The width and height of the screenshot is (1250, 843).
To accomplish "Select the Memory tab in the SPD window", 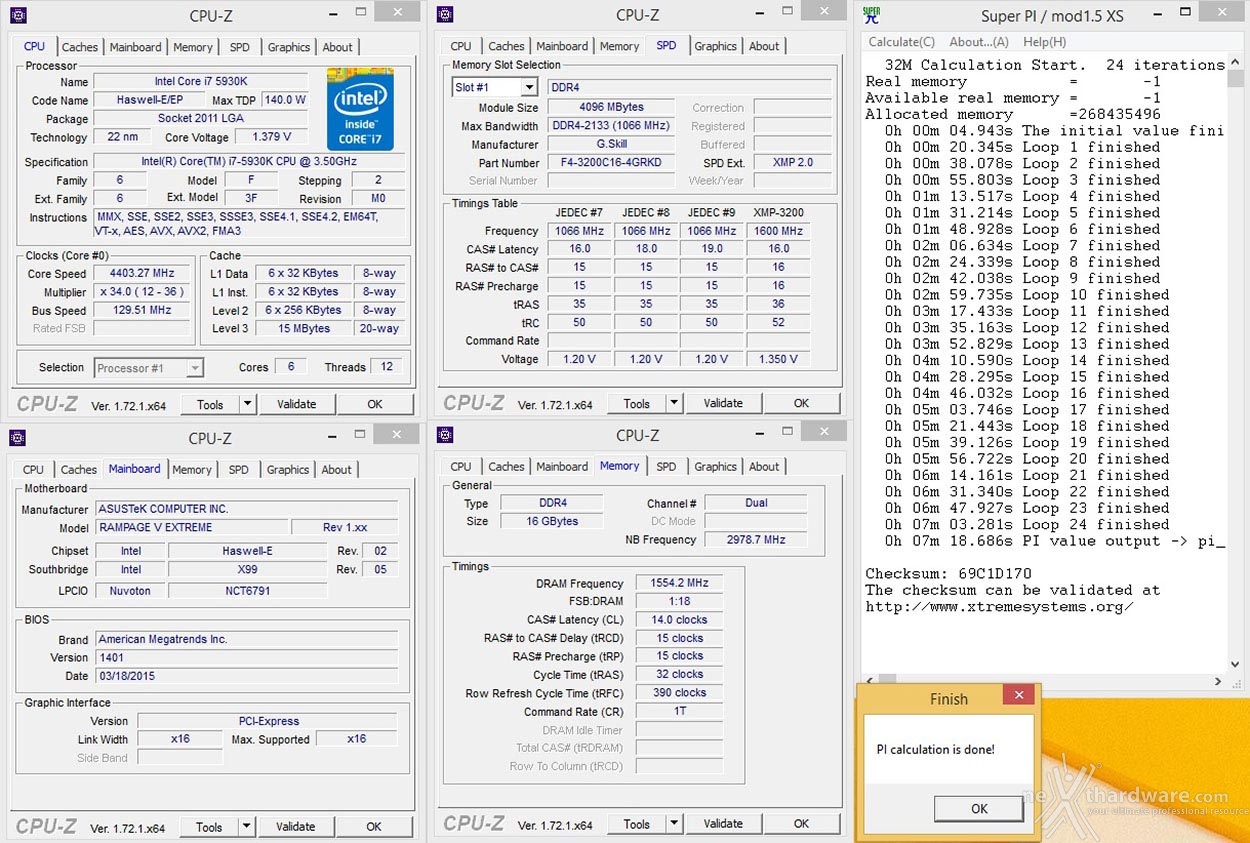I will tap(619, 46).
